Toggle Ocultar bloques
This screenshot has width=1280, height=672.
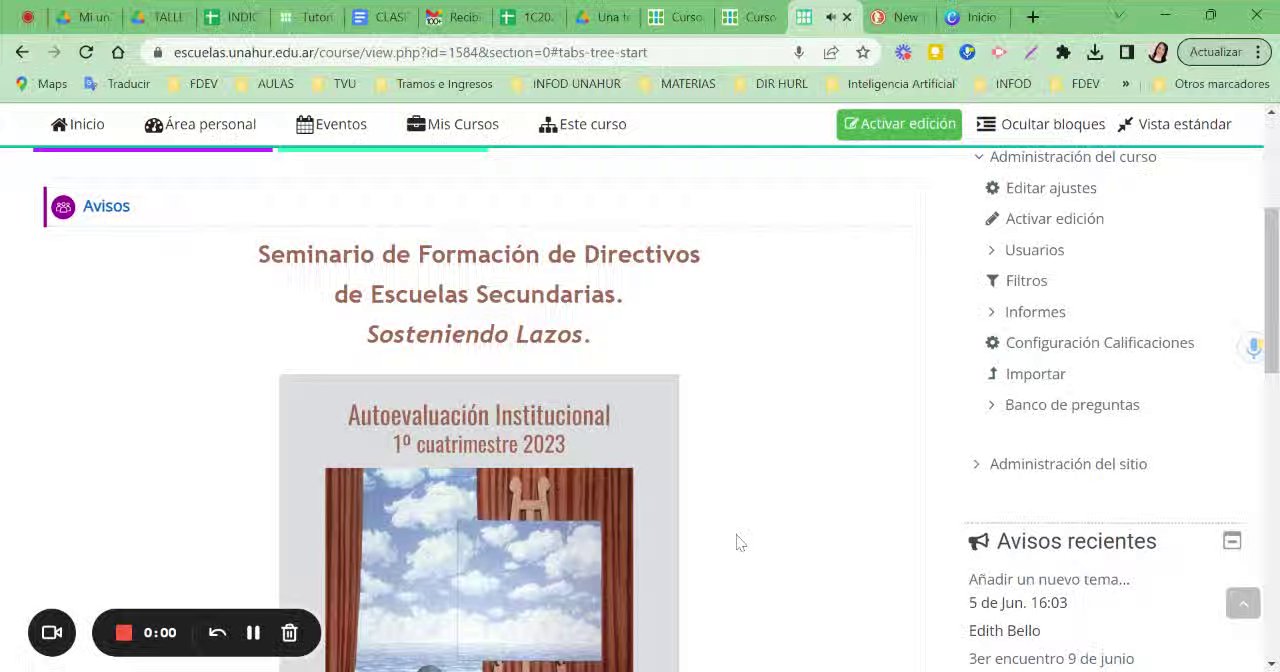[1040, 124]
